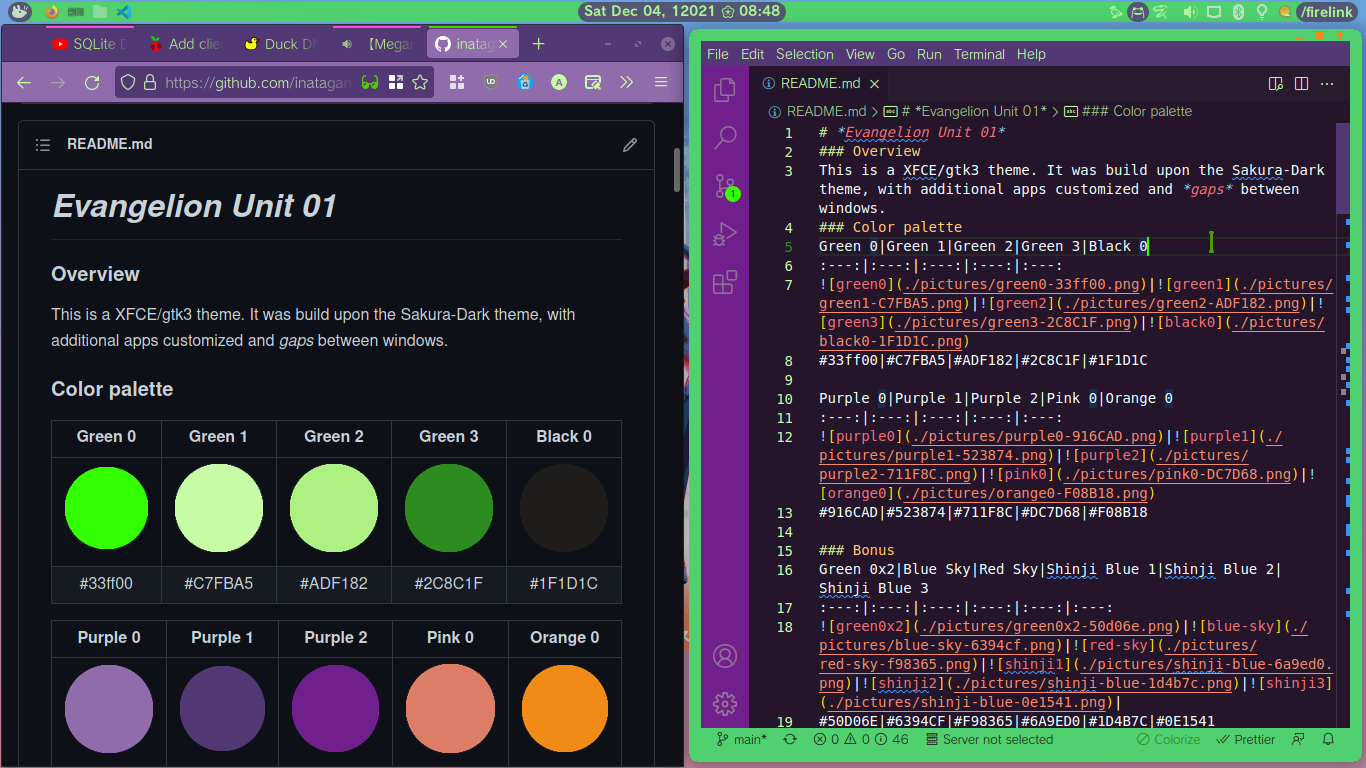Go back in Firefox
Viewport: 1366px width, 768px height.
tap(24, 83)
